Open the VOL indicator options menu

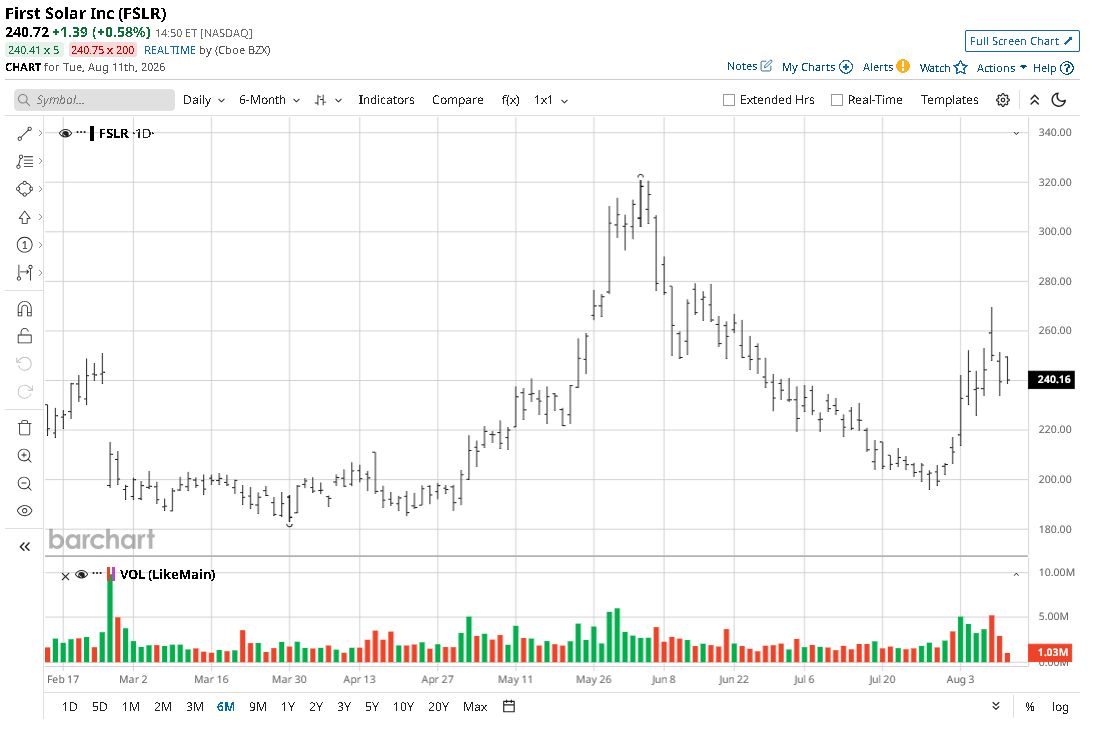[97, 573]
